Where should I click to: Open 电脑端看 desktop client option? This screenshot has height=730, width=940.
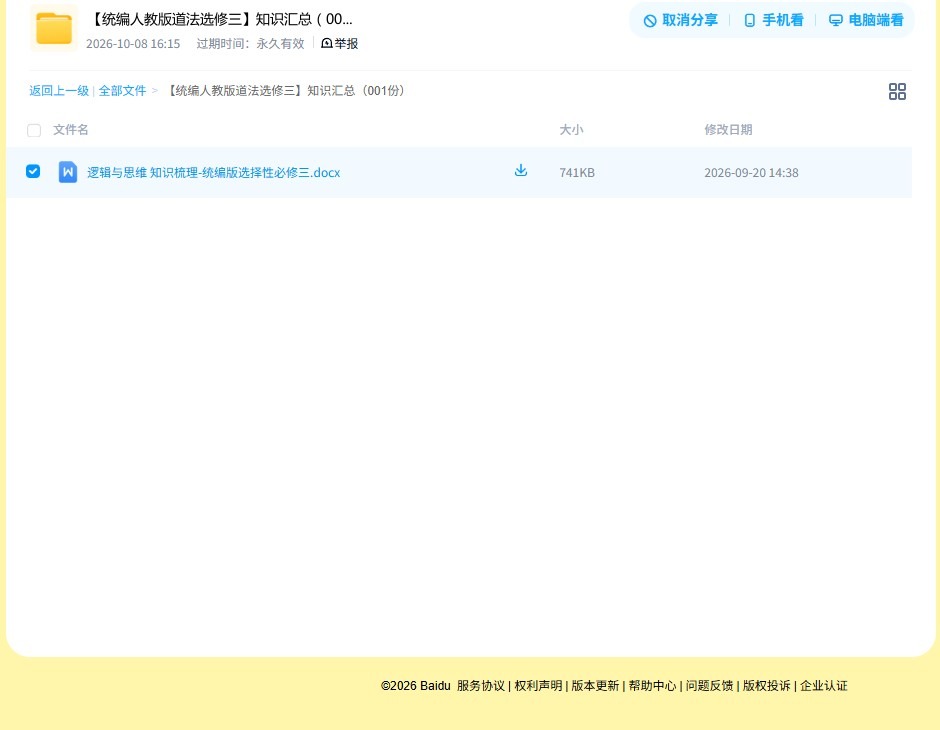866,20
